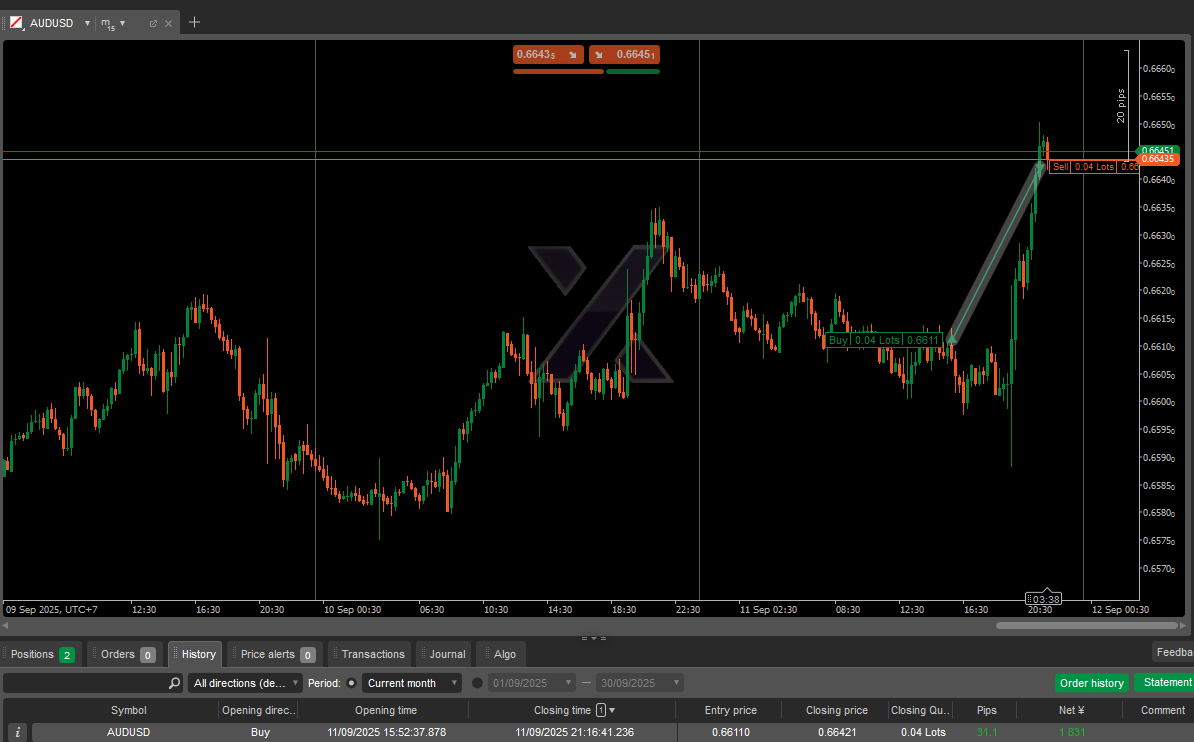The height and width of the screenshot is (742, 1194).
Task: Switch to the Positions tab
Action: click(41, 655)
